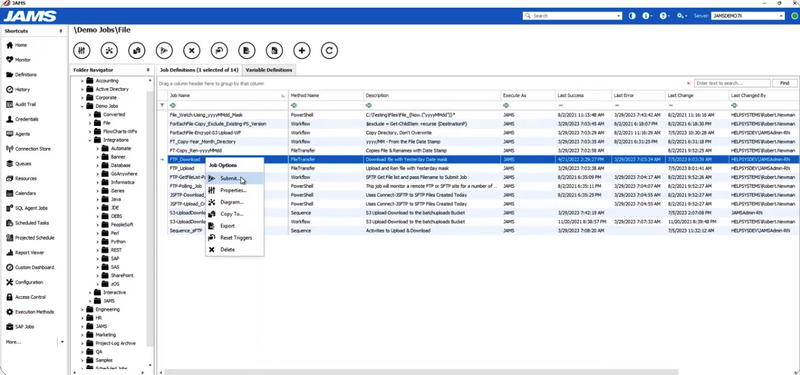Expand the Shortcuts More options arrow
Viewport: 800px width, 375px height.
[62, 342]
